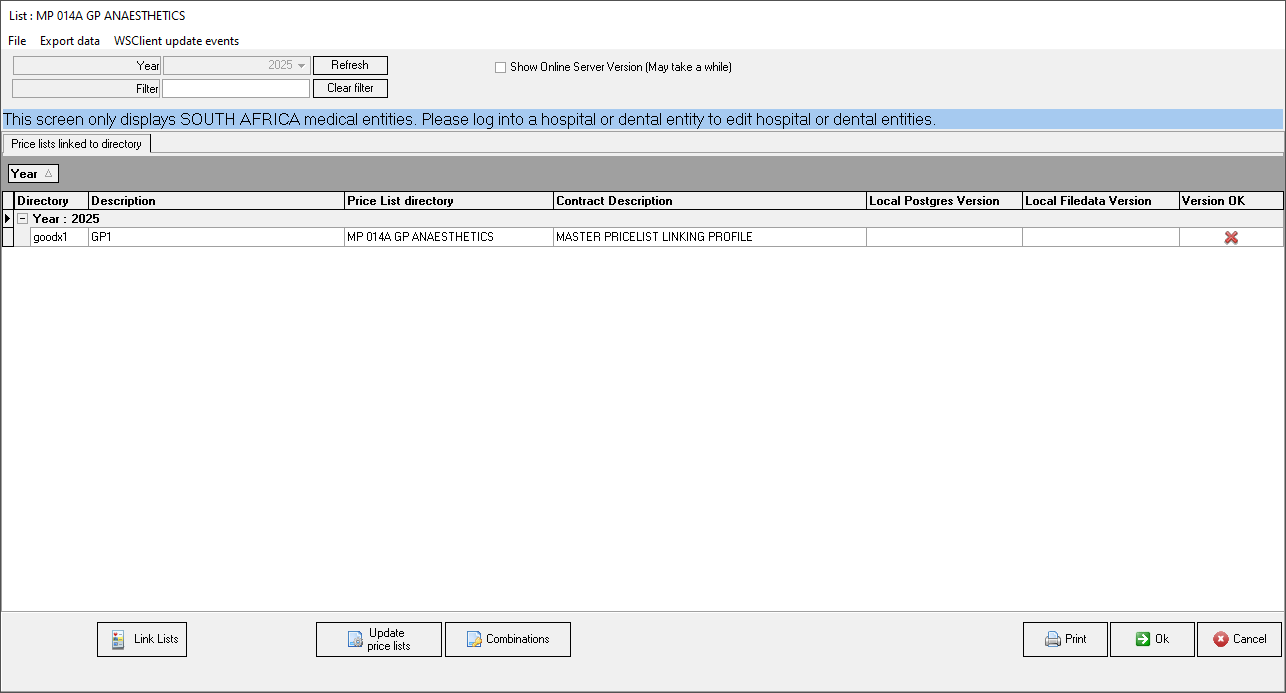Open the Export data menu
The height and width of the screenshot is (693, 1286).
[x=70, y=41]
